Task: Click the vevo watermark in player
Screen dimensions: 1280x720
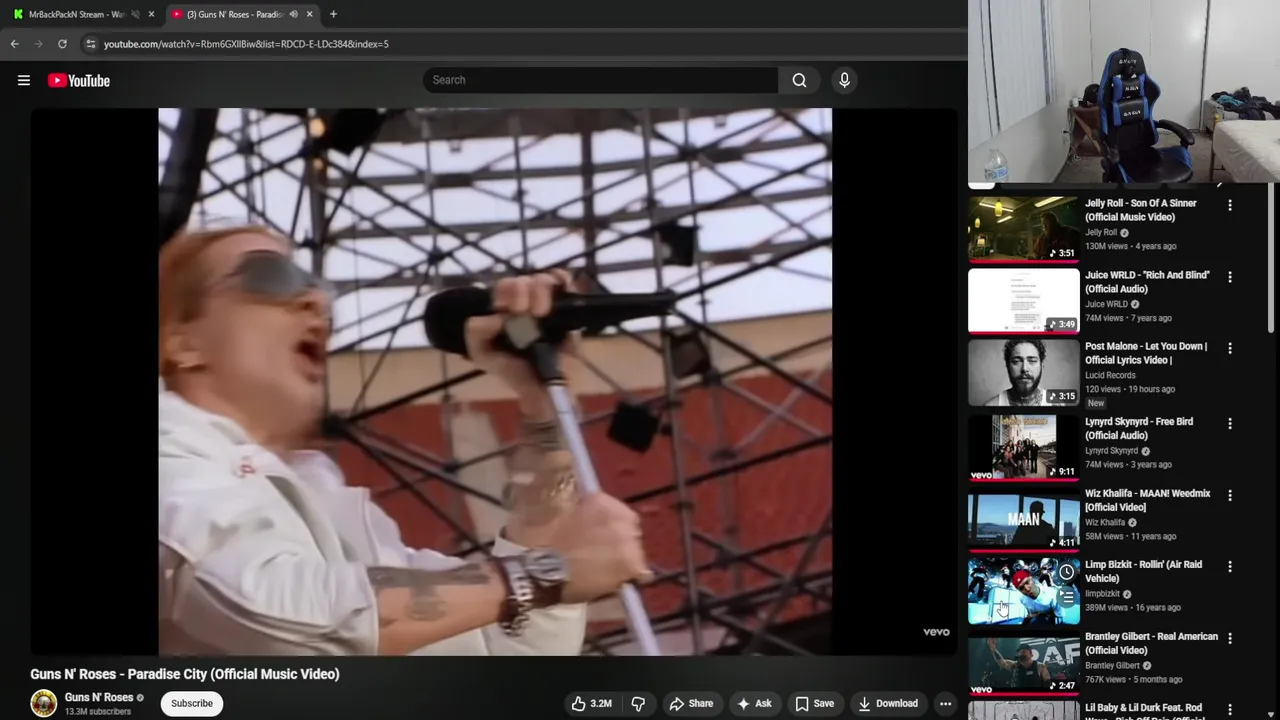Action: pyautogui.click(x=936, y=632)
